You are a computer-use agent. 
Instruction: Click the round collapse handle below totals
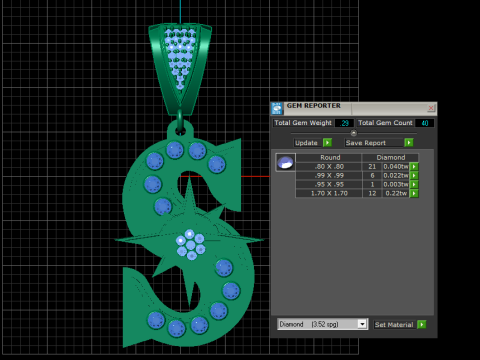354,133
